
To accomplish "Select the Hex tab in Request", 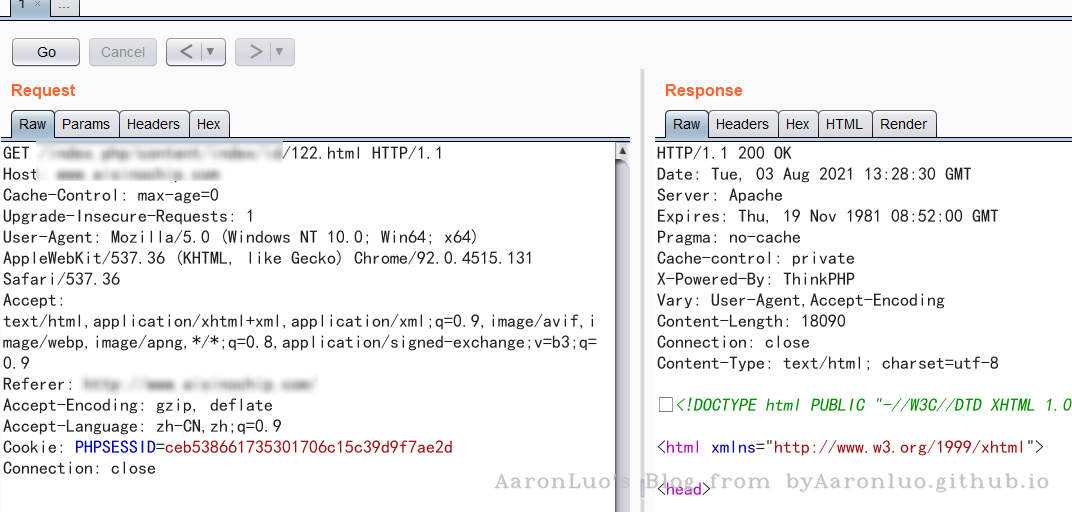I will pos(209,124).
